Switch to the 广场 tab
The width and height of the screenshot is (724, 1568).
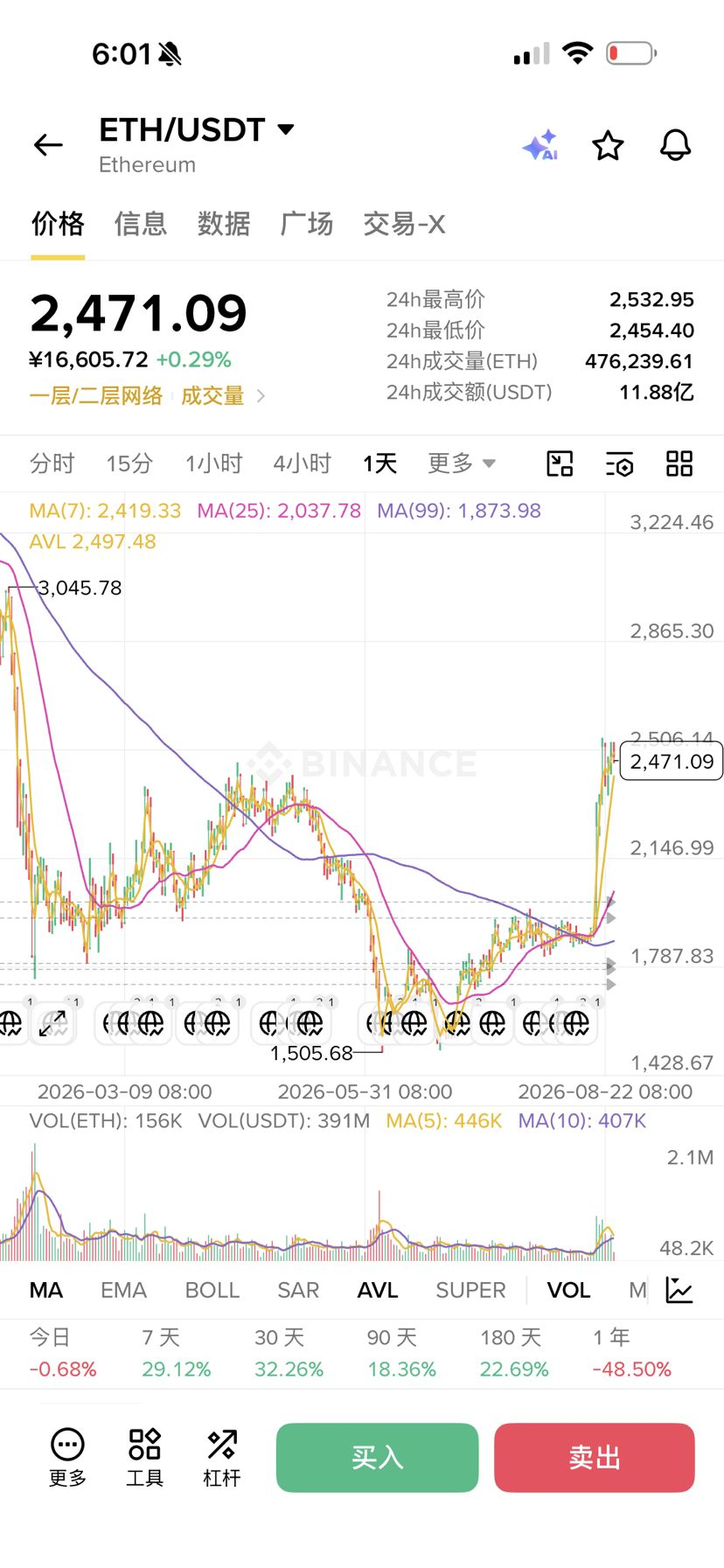307,225
